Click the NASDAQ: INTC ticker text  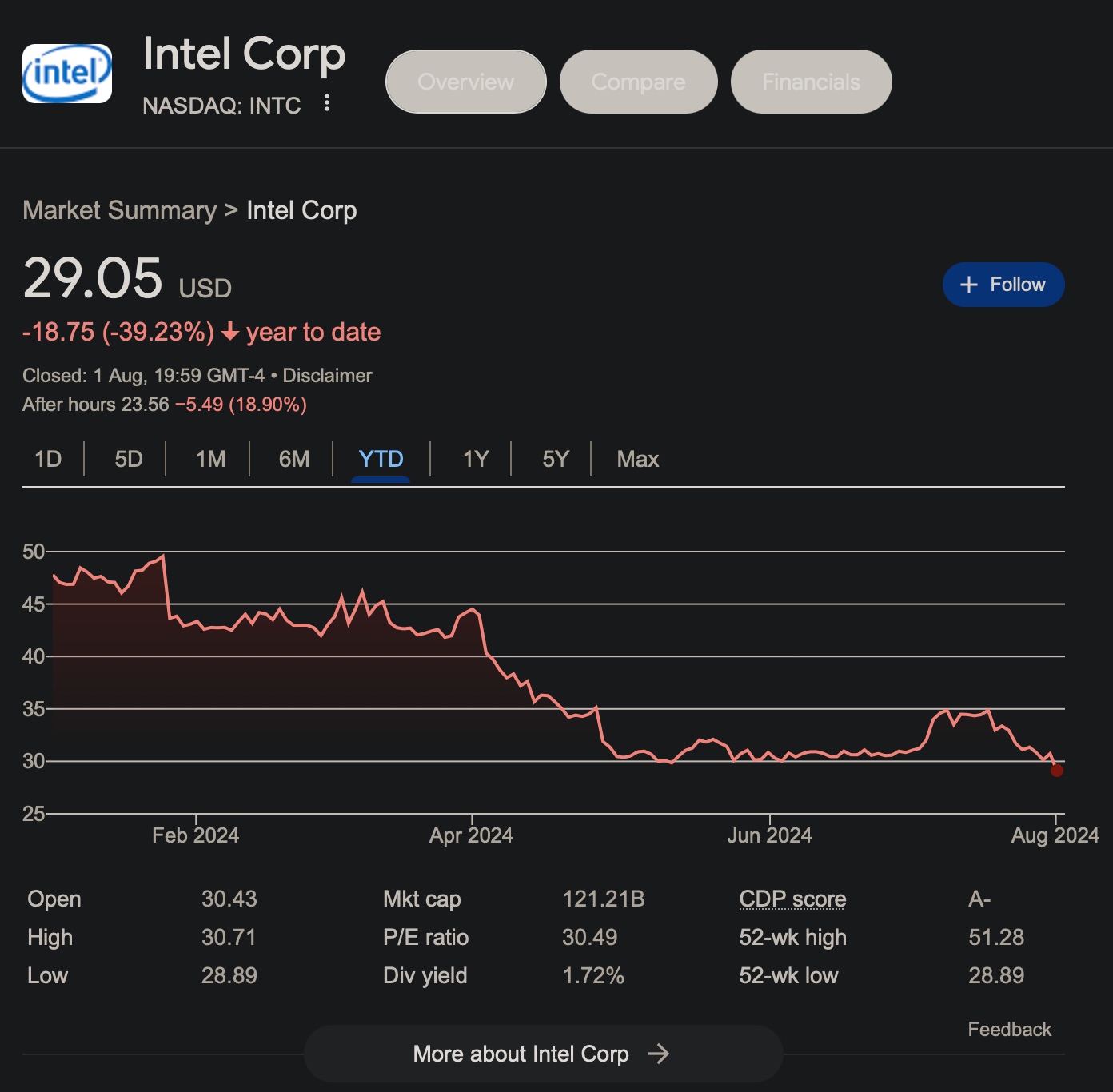221,106
